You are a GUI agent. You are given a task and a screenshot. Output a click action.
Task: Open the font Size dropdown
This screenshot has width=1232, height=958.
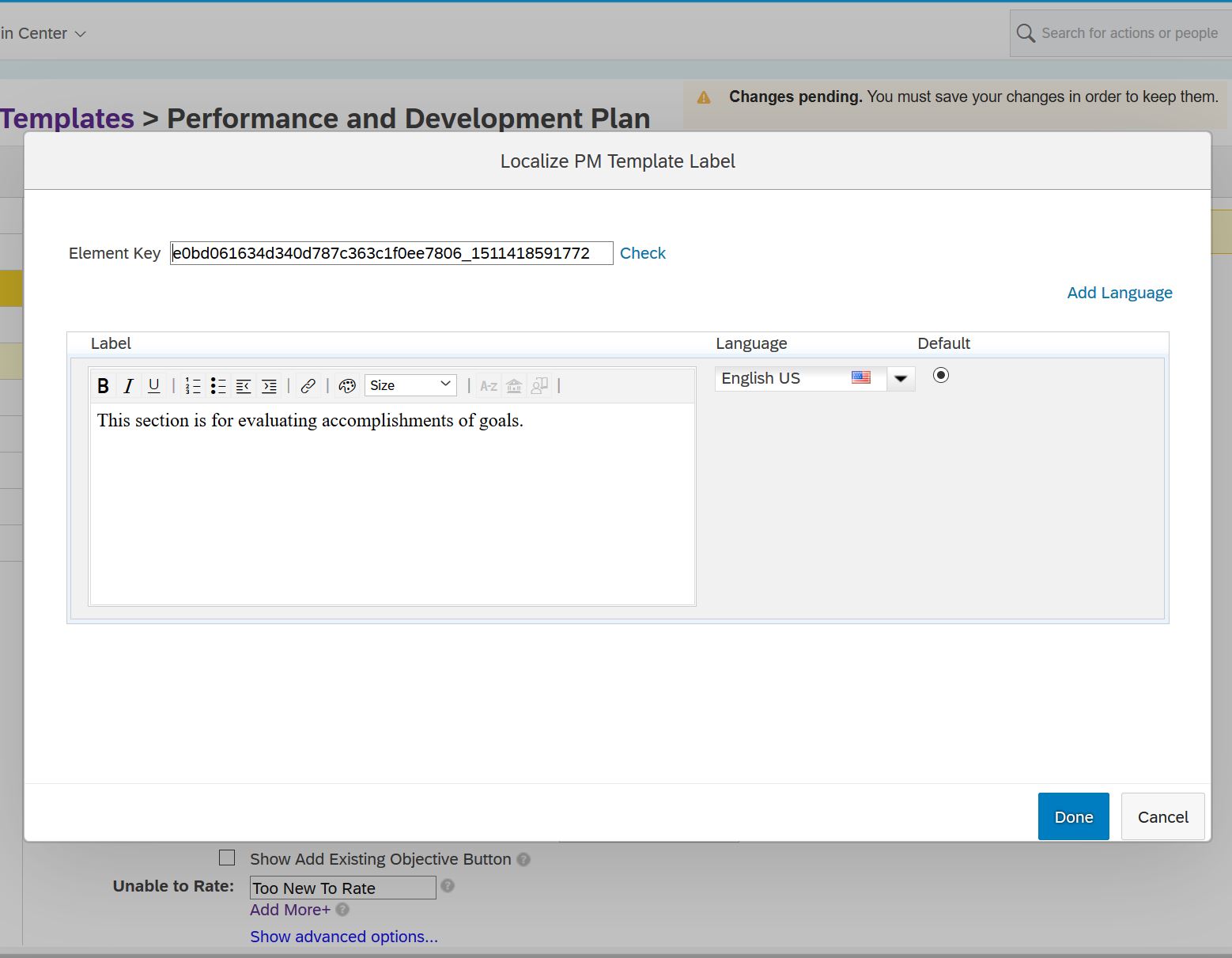tap(410, 385)
